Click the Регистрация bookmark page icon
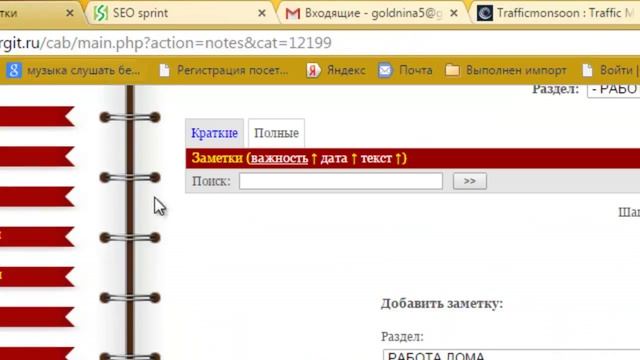Screen dimensions: 640x360 pos(164,70)
